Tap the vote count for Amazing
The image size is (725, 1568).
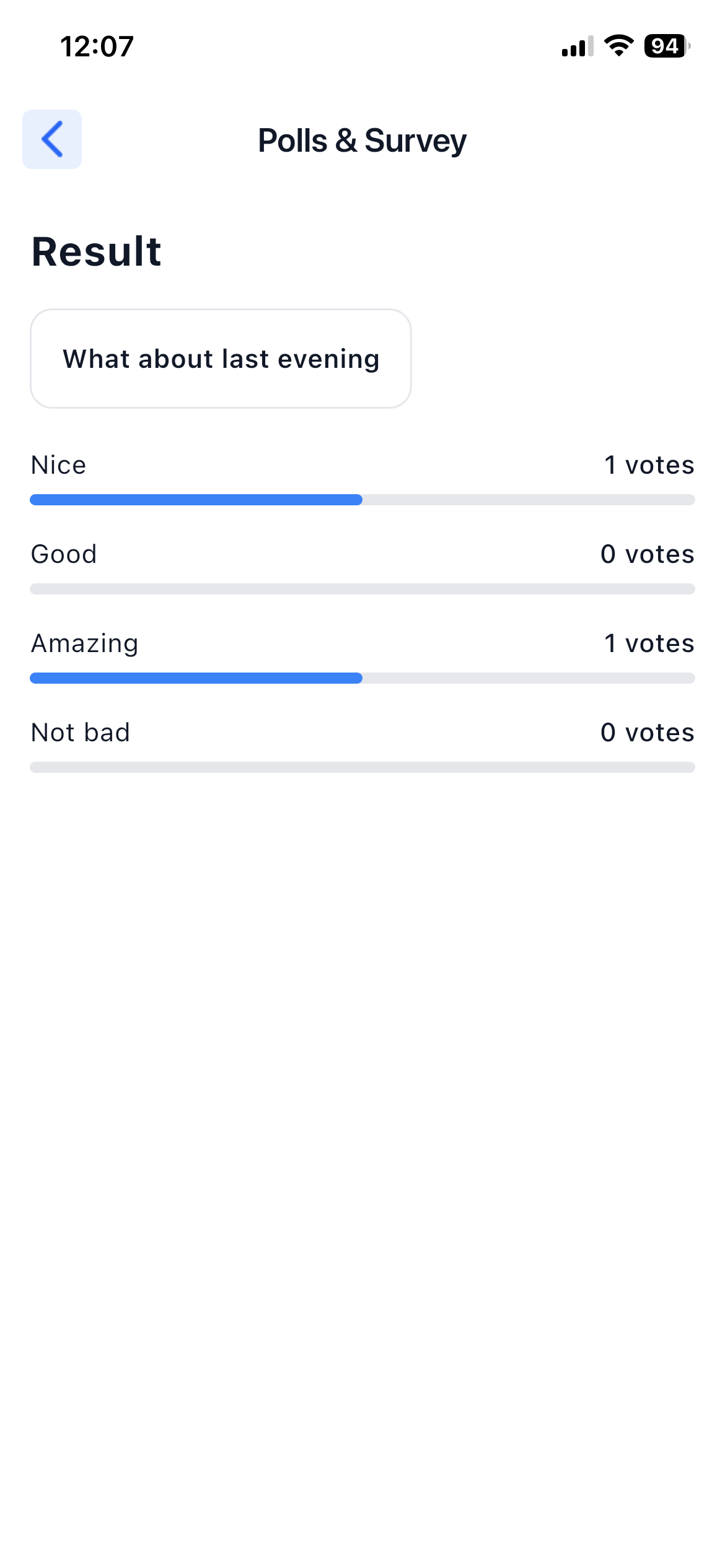649,643
